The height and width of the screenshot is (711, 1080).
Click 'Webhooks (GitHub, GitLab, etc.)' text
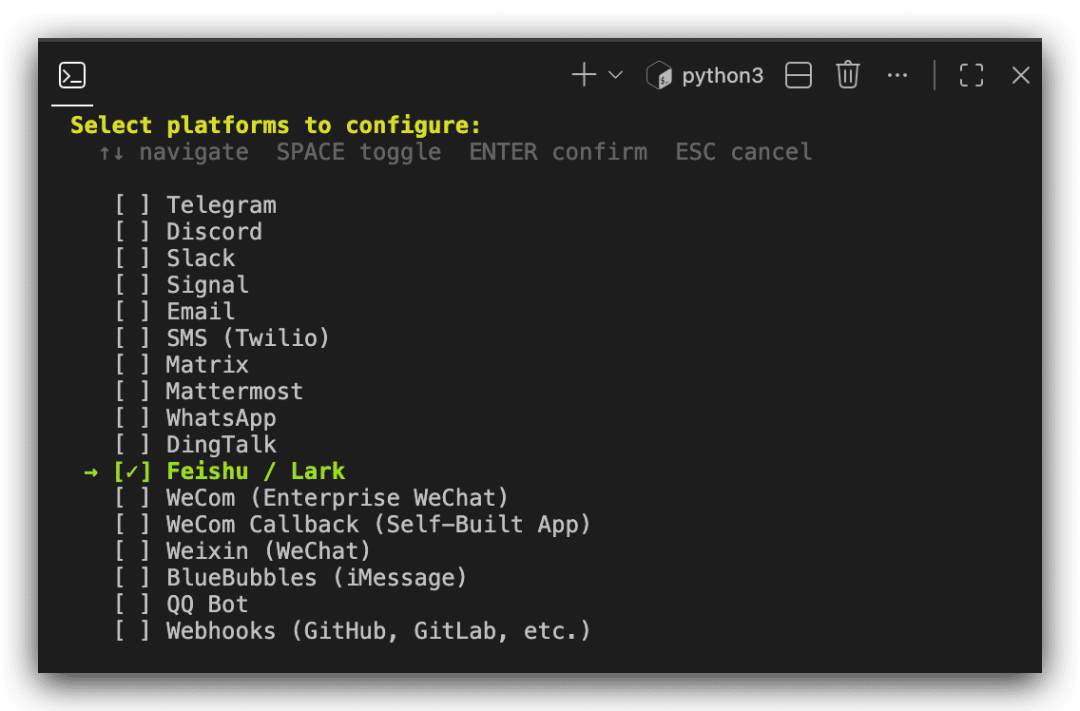379,631
